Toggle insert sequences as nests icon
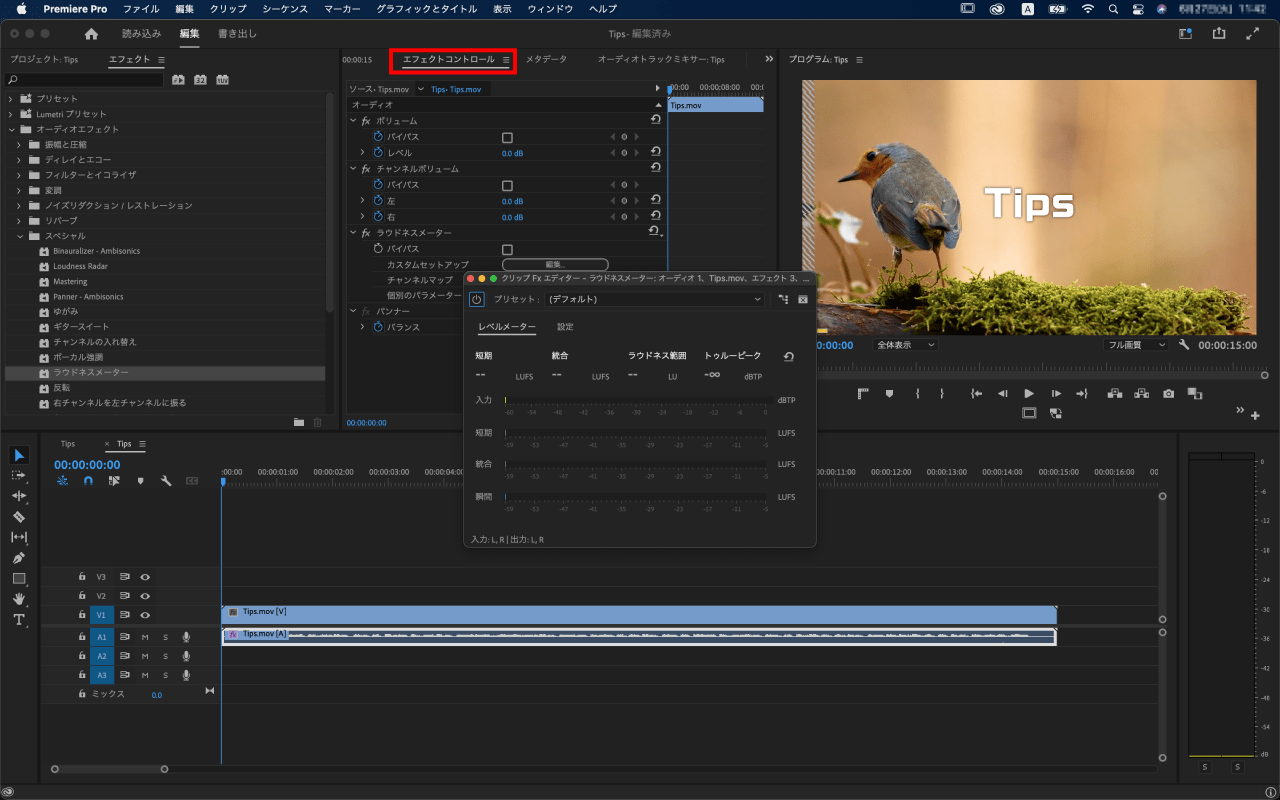The height and width of the screenshot is (800, 1280). click(x=62, y=481)
